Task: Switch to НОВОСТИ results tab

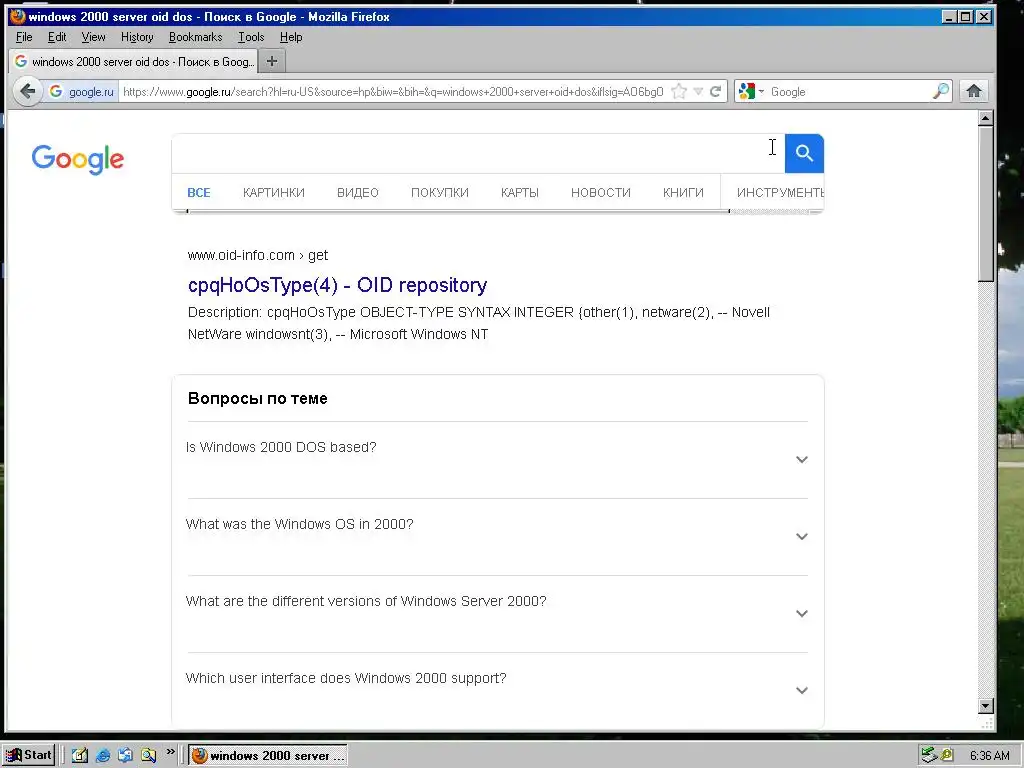Action: pyautogui.click(x=600, y=193)
